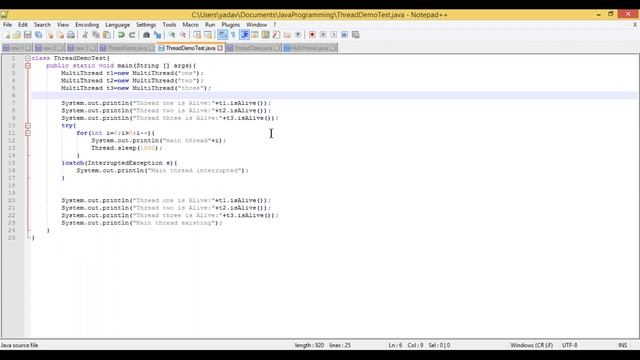
Task: Open the Edit menu
Action: pos(23,25)
